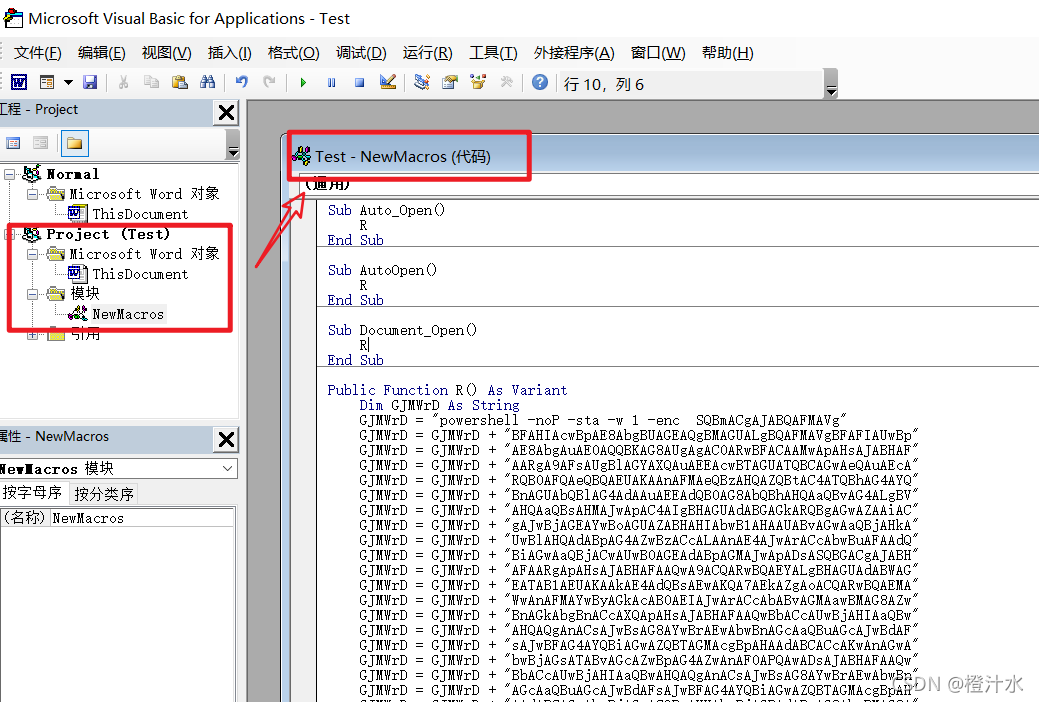
Task: Click the Dim GJMWrD As String line
Action: click(439, 405)
